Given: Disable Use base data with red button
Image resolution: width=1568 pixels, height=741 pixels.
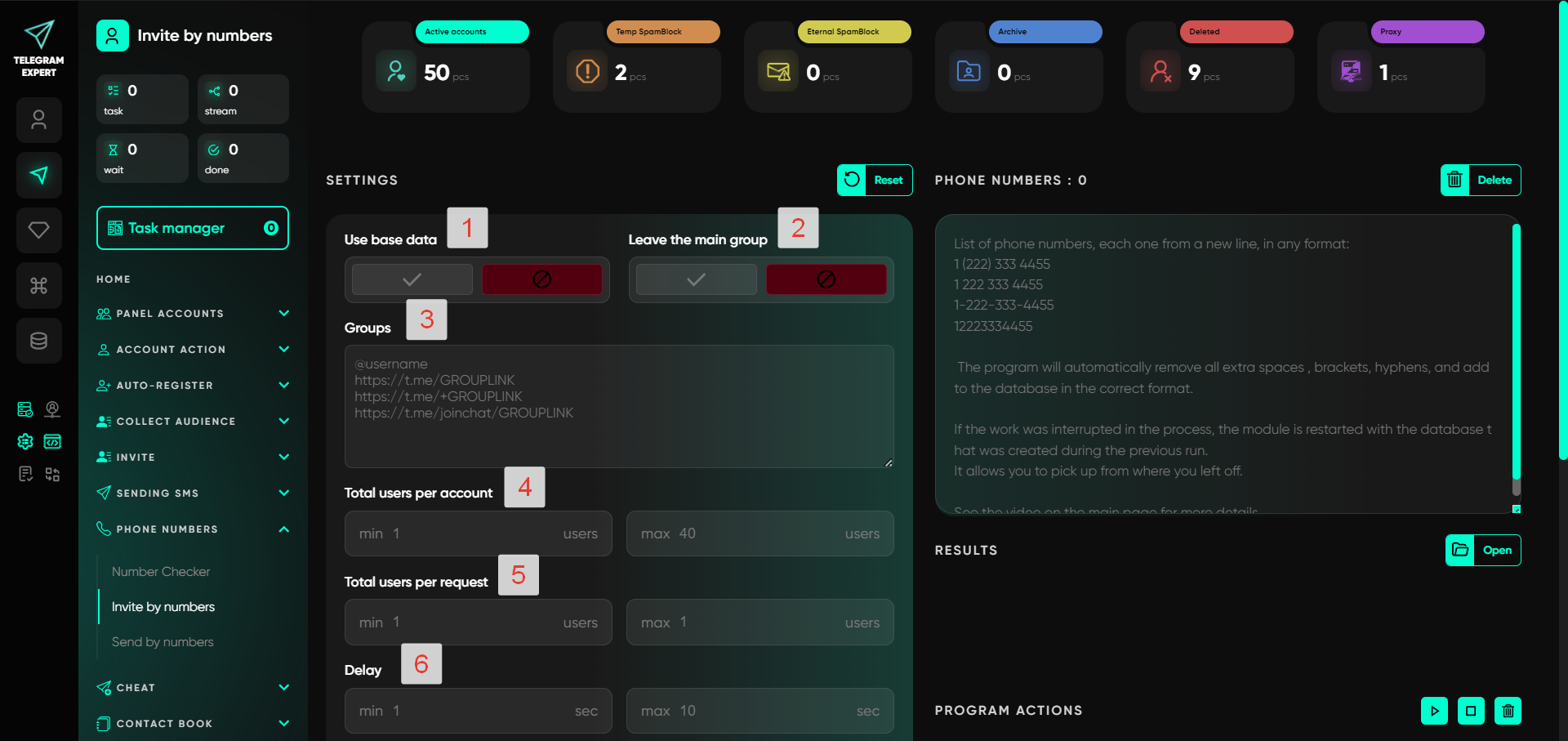Looking at the screenshot, I should pos(541,279).
